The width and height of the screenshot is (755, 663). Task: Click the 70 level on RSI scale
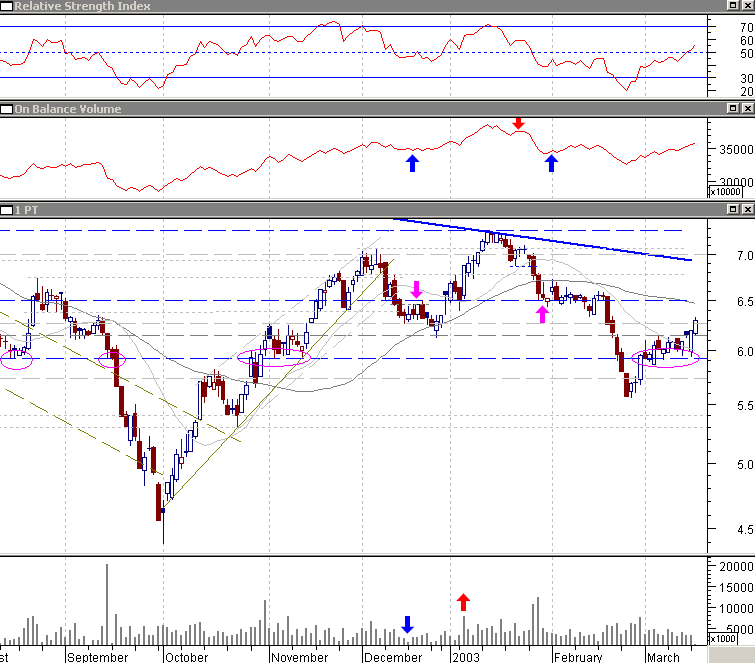[746, 28]
